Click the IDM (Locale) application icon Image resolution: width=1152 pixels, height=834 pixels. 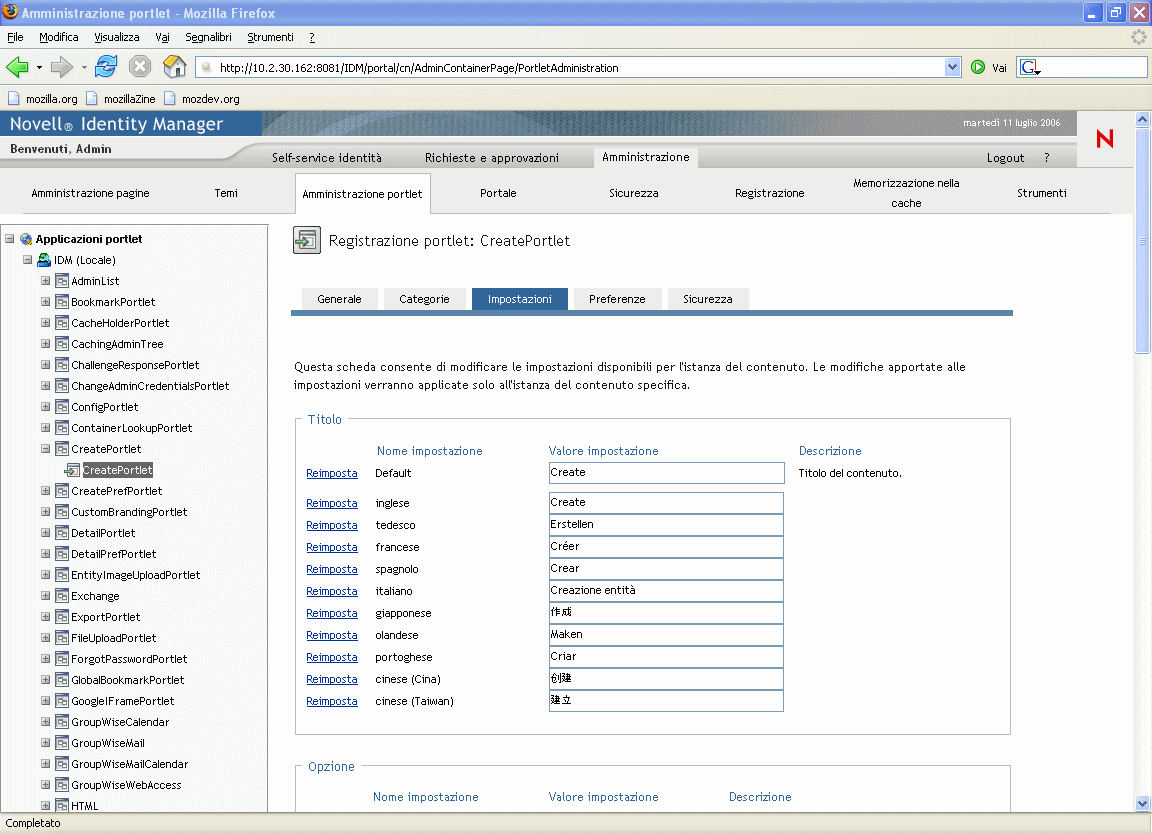pos(44,260)
